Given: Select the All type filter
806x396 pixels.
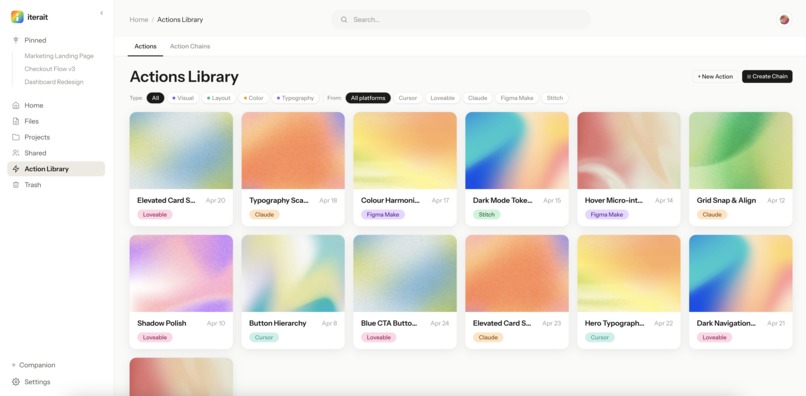Looking at the screenshot, I should click(155, 98).
